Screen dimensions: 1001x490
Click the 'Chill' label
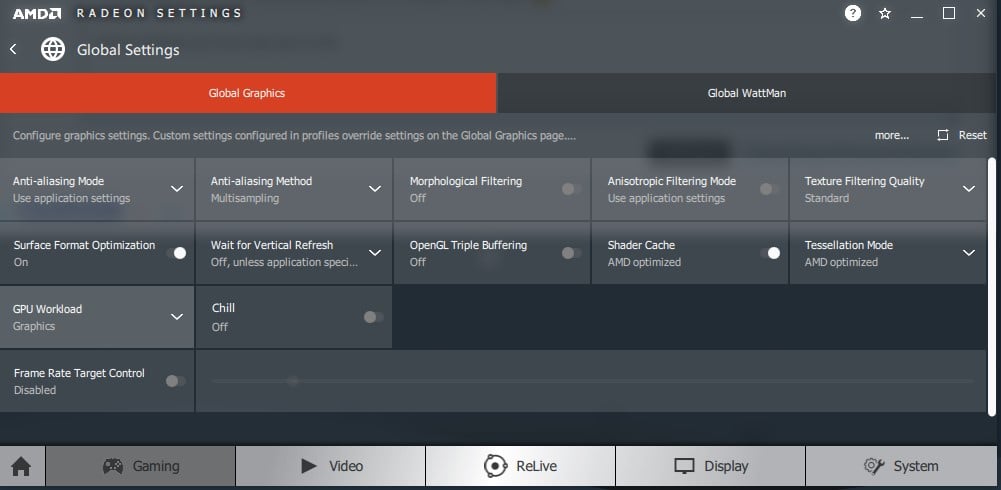pos(223,308)
